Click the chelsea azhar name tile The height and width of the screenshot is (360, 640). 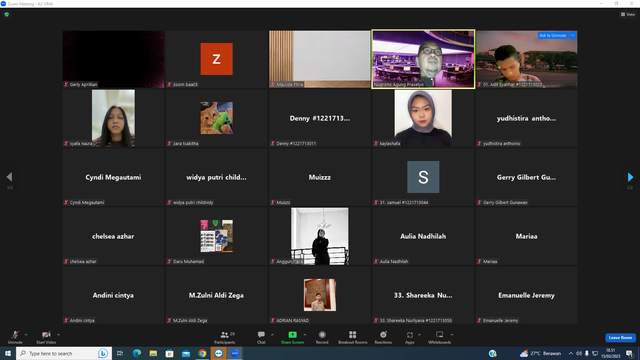[113, 236]
